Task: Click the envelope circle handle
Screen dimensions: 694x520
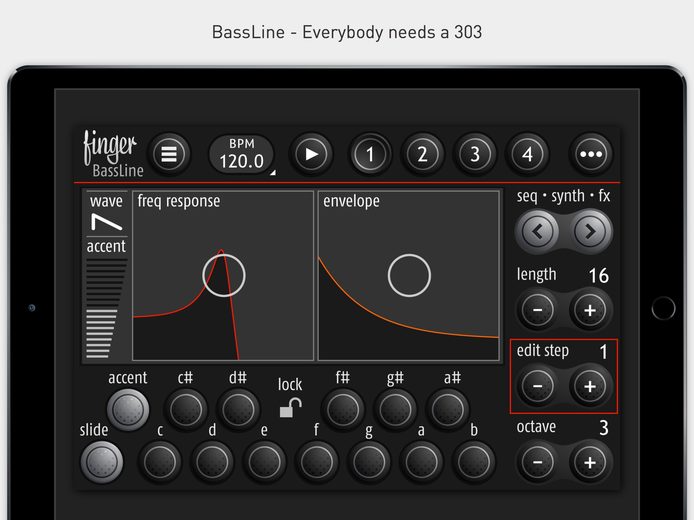Action: pos(409,275)
